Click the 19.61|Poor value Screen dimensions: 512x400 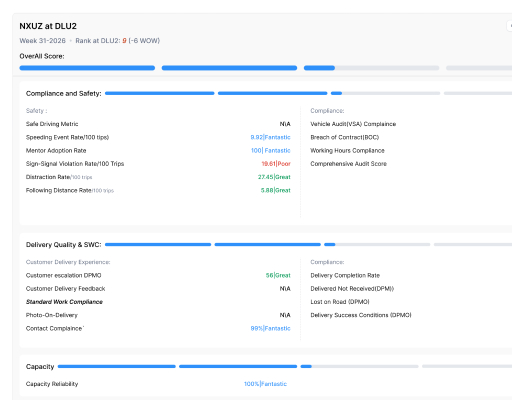tap(276, 164)
